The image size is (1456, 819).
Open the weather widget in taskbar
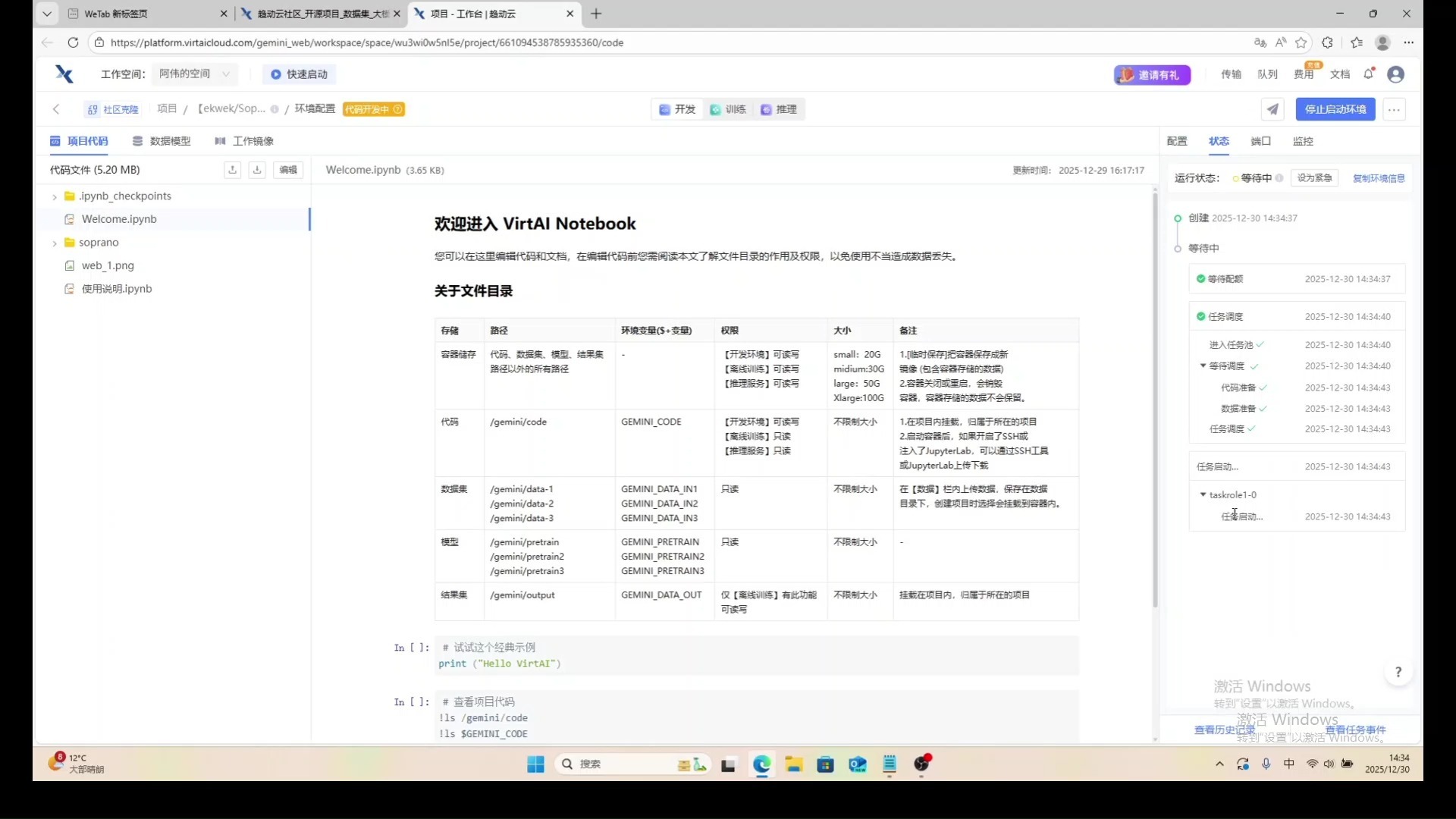coord(77,763)
